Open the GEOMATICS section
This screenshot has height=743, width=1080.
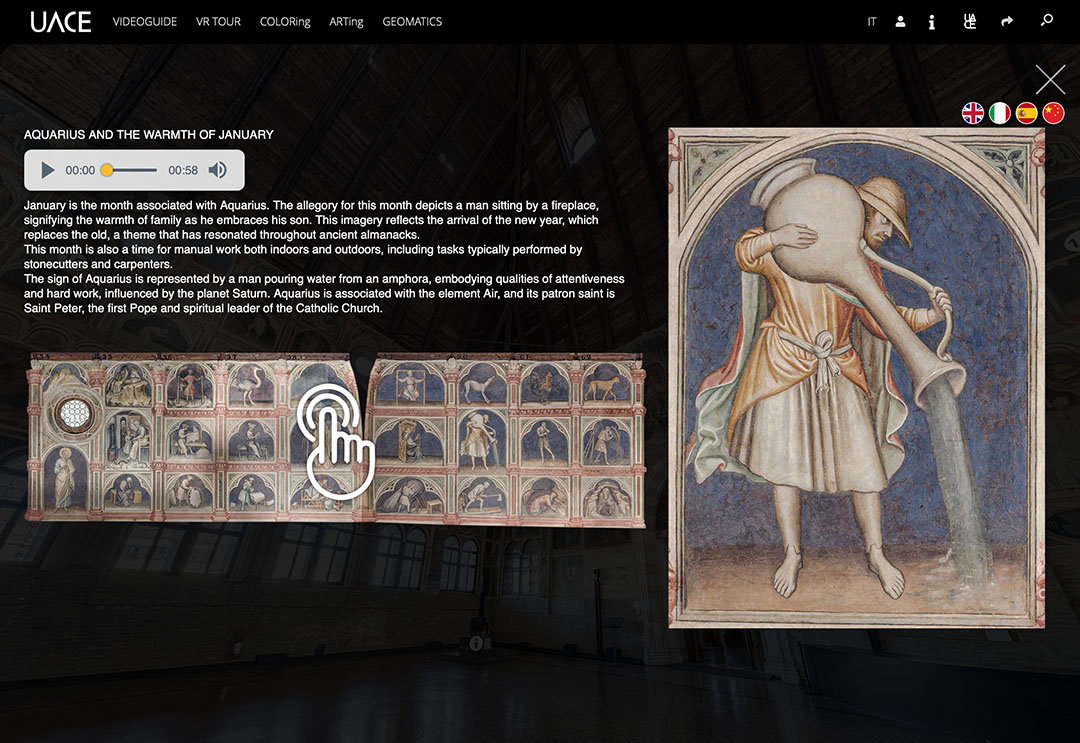412,21
